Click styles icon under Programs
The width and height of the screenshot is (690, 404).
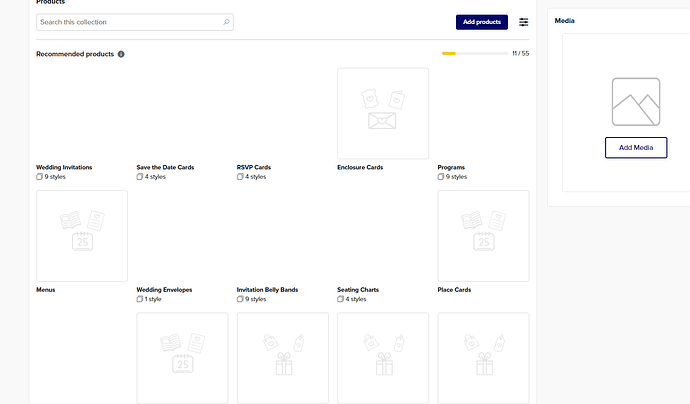pos(440,176)
